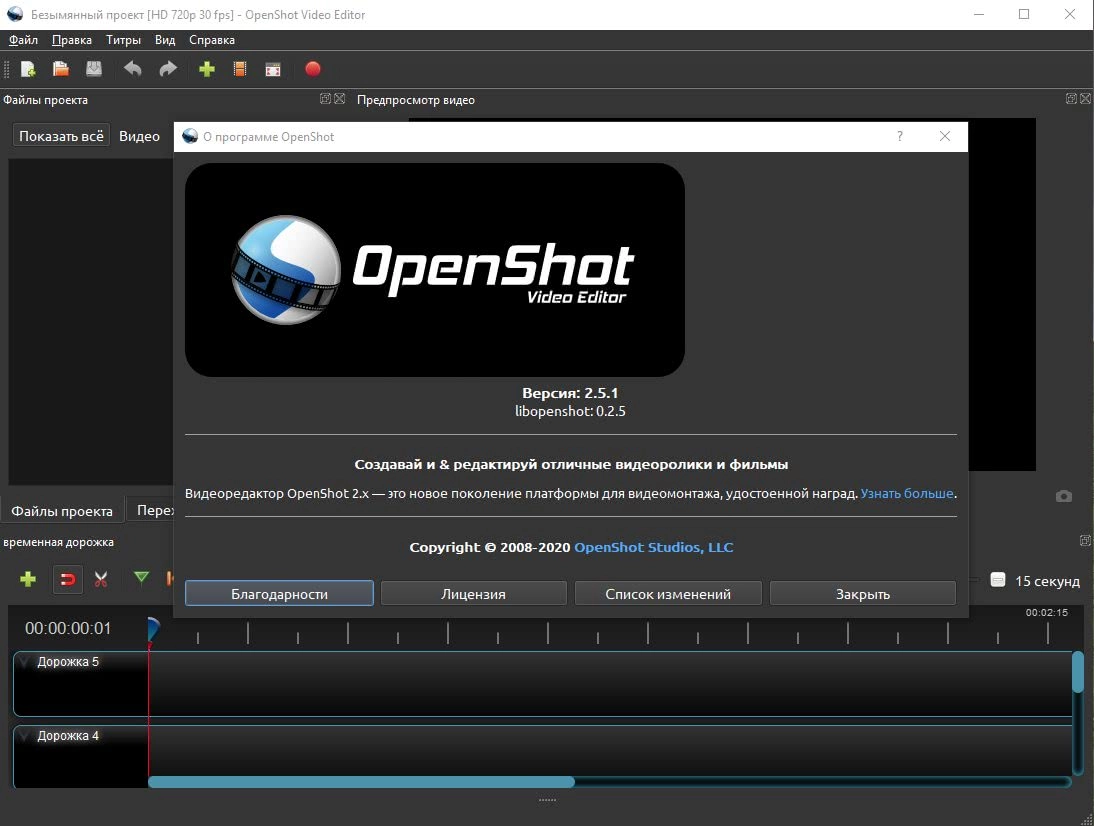This screenshot has width=1094, height=826.
Task: Click the Благодарности button
Action: pos(279,594)
